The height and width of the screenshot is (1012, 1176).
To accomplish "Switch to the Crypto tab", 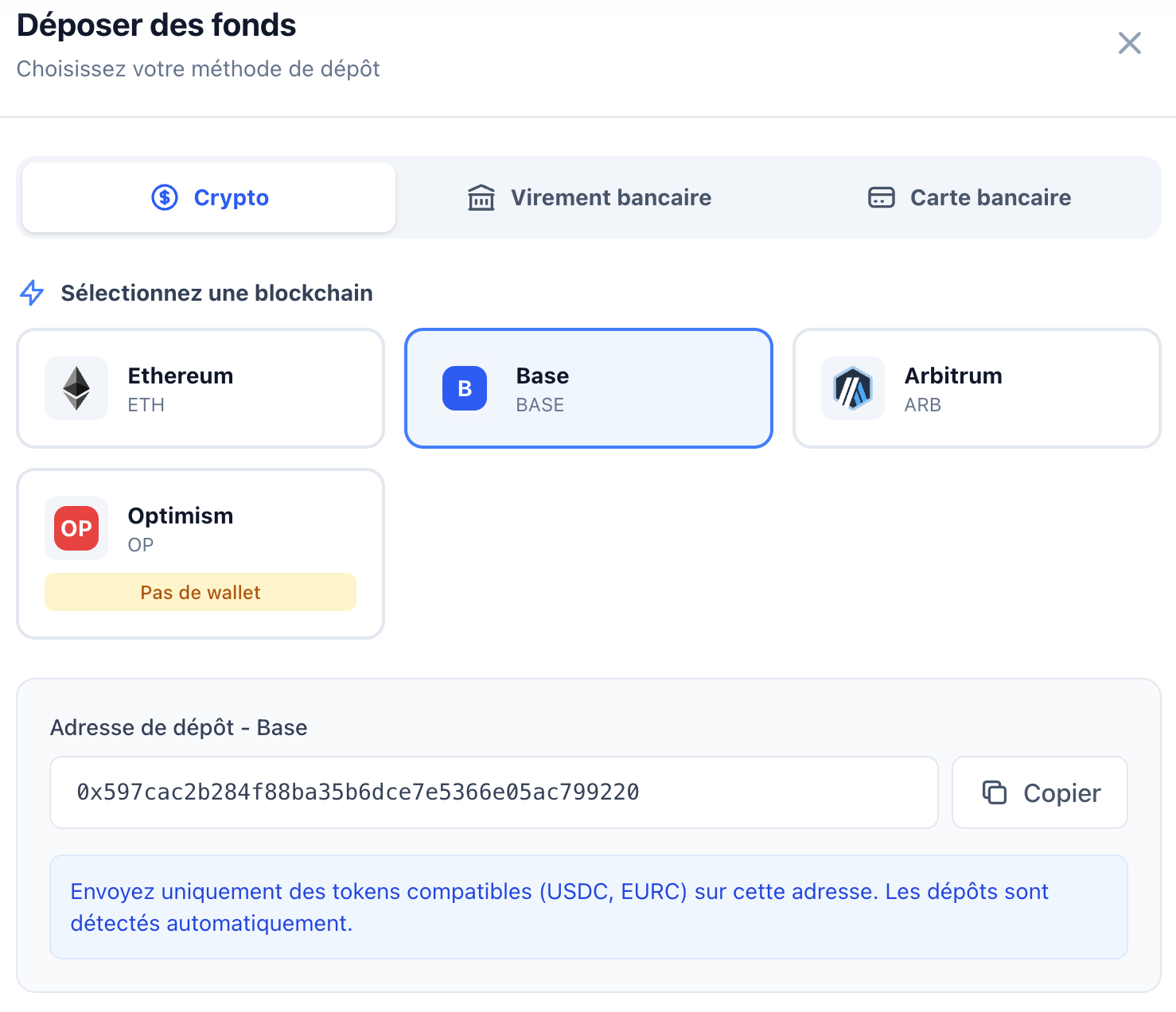I will point(209,197).
